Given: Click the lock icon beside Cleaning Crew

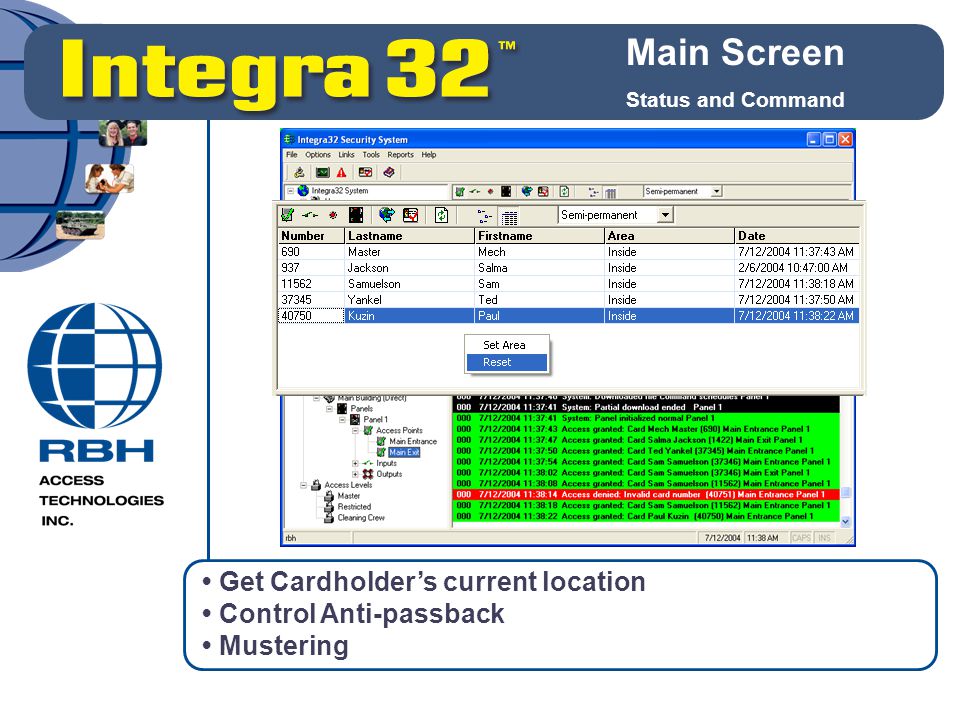Looking at the screenshot, I should pos(329,517).
